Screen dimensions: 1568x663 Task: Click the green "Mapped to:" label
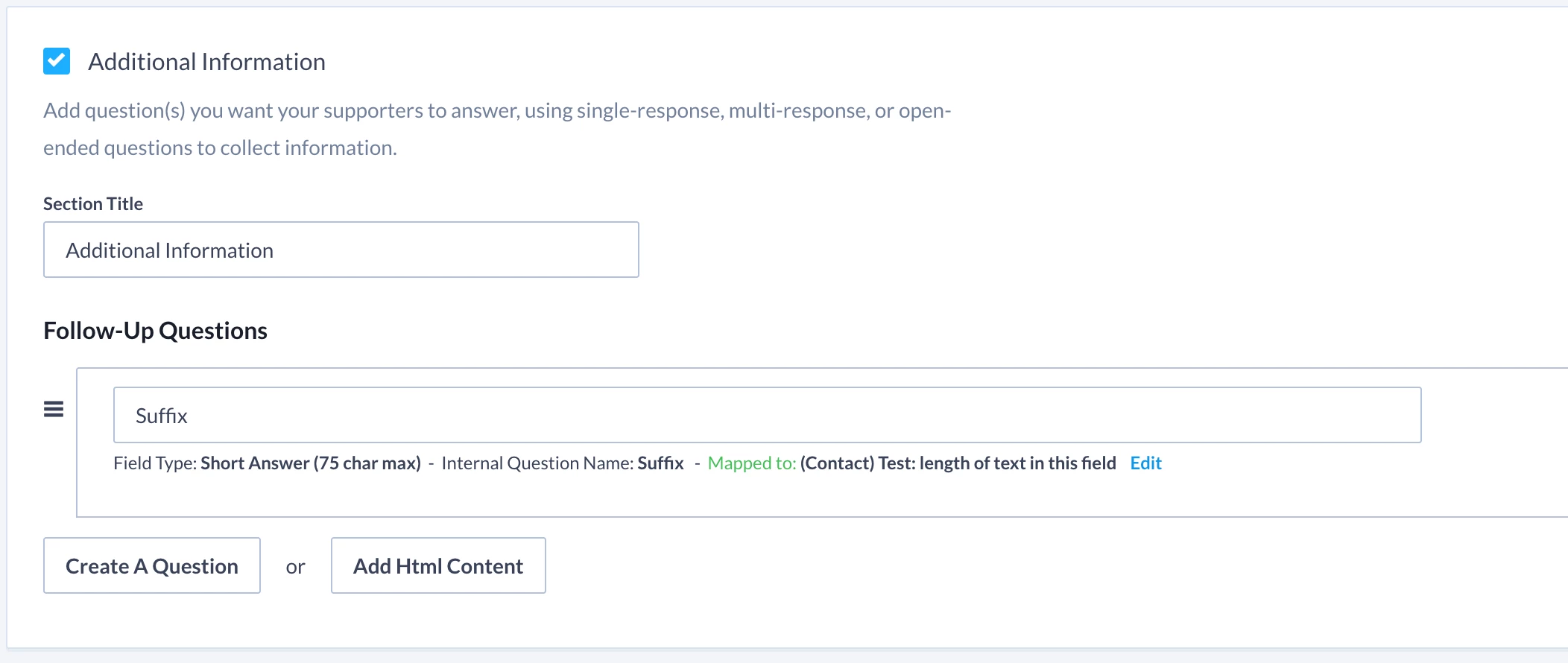click(x=751, y=463)
